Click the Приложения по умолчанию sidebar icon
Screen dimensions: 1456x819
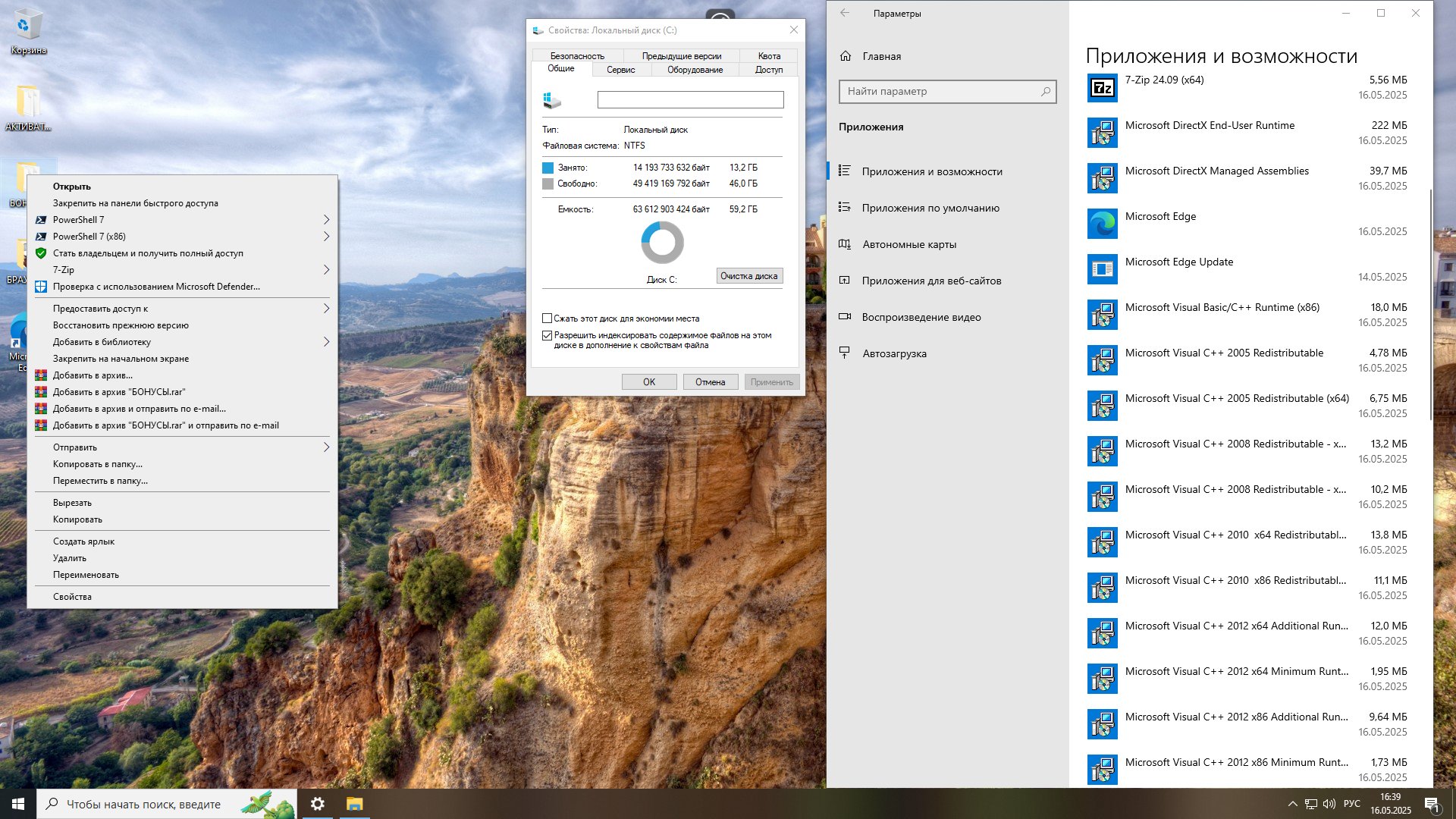click(844, 208)
